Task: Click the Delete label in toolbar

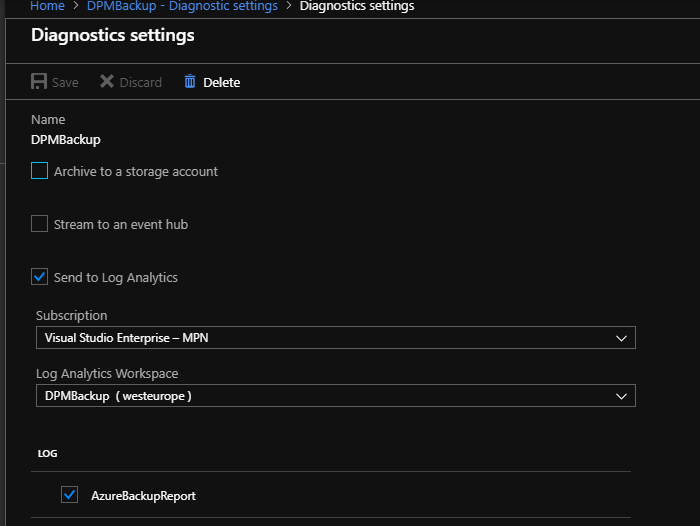Action: [x=221, y=83]
